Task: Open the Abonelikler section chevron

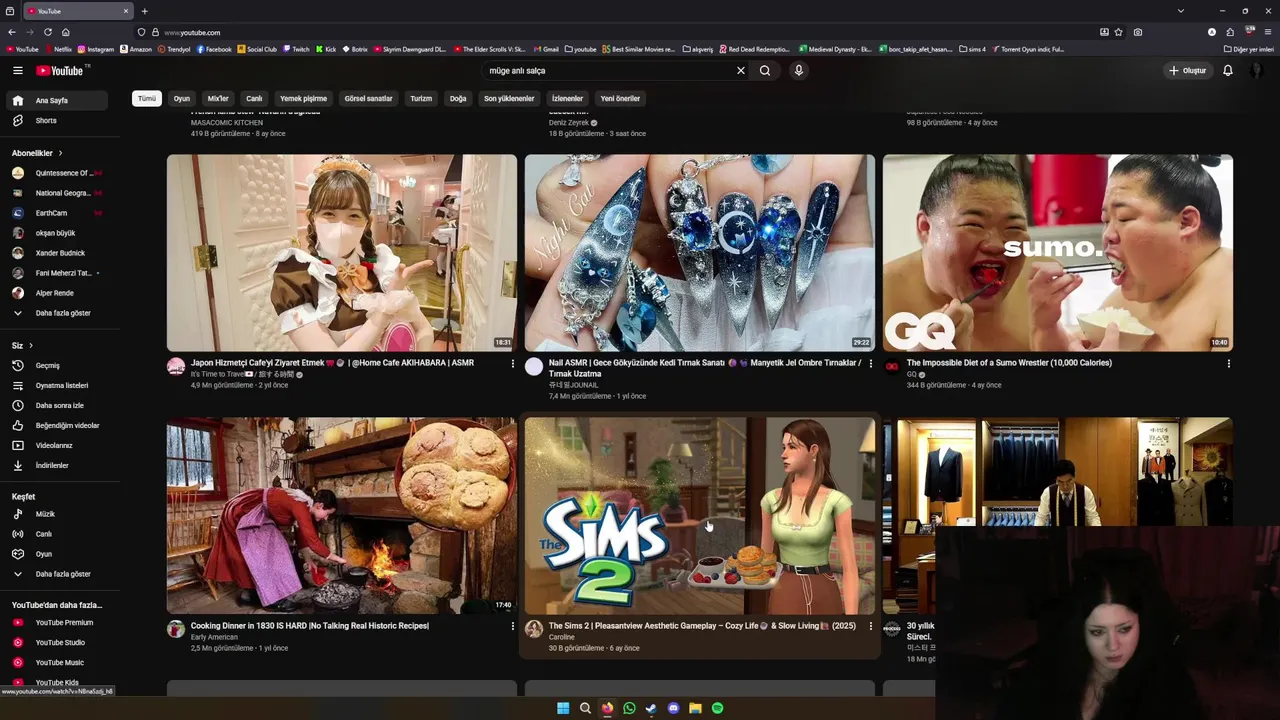Action: point(60,153)
